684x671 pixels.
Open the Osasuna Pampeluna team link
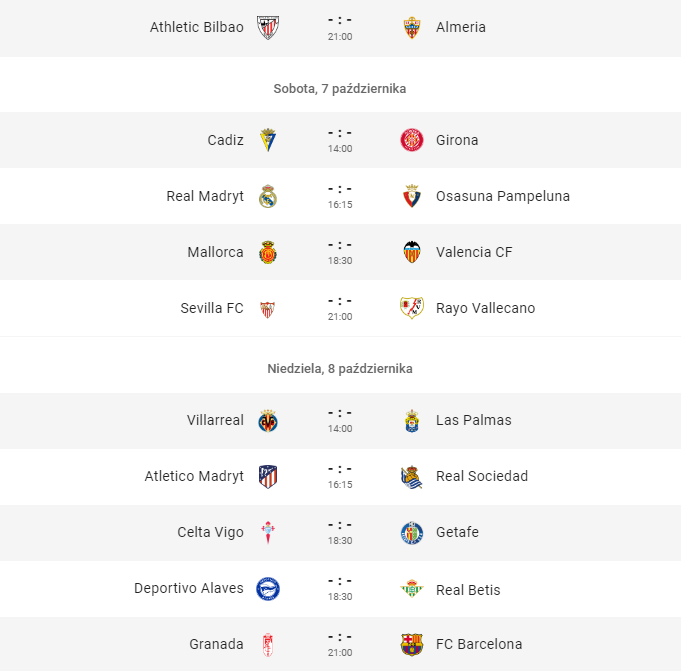click(503, 196)
